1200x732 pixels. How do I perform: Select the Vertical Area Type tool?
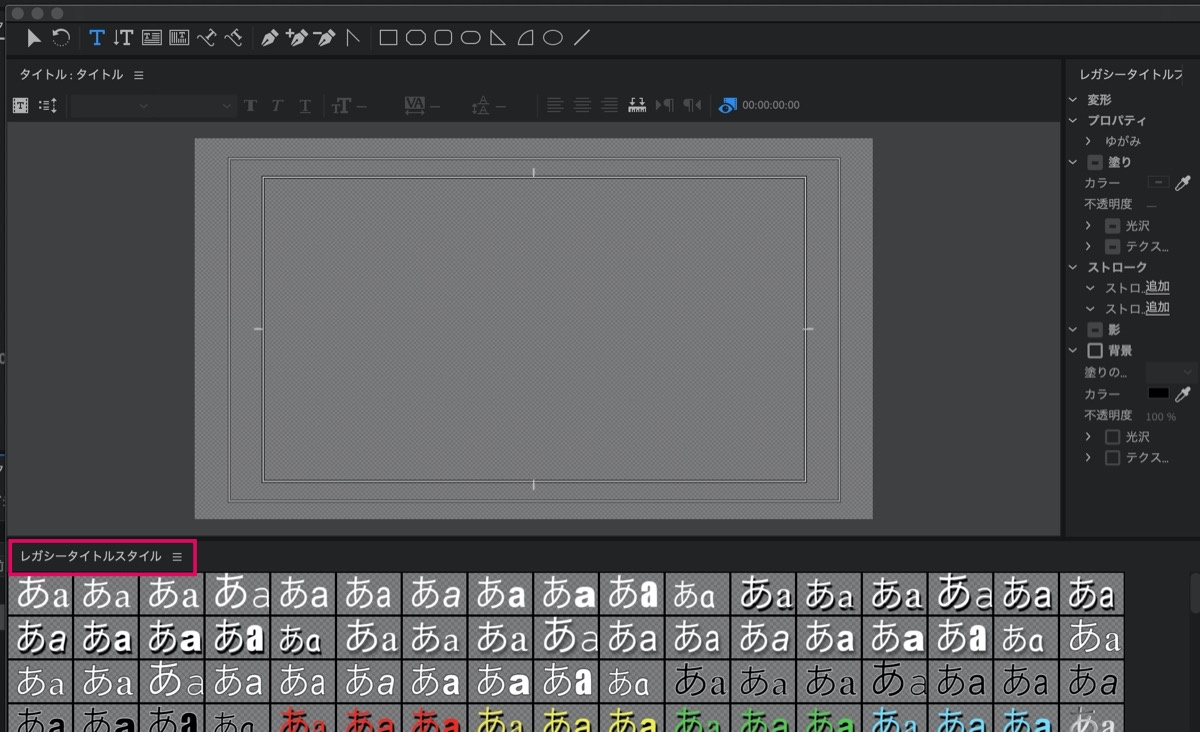click(x=179, y=38)
